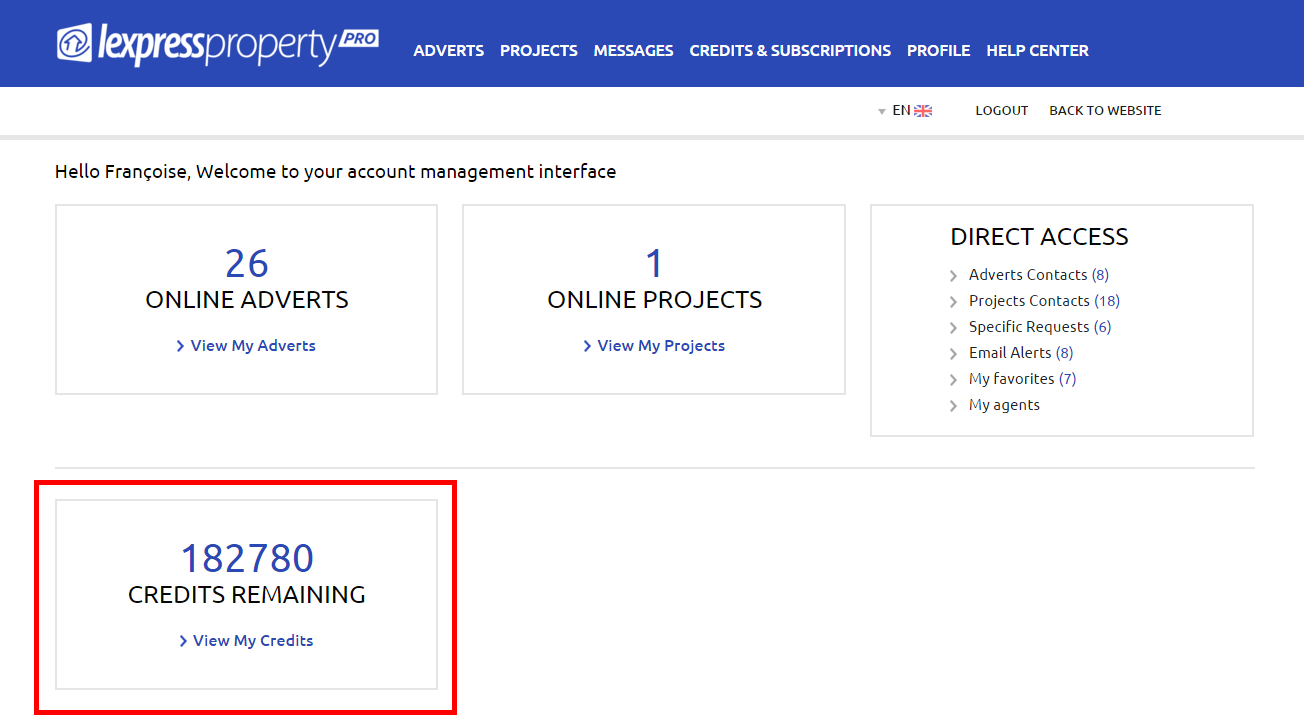This screenshot has height=727, width=1304.
Task: Open the Profile menu item
Action: [939, 50]
